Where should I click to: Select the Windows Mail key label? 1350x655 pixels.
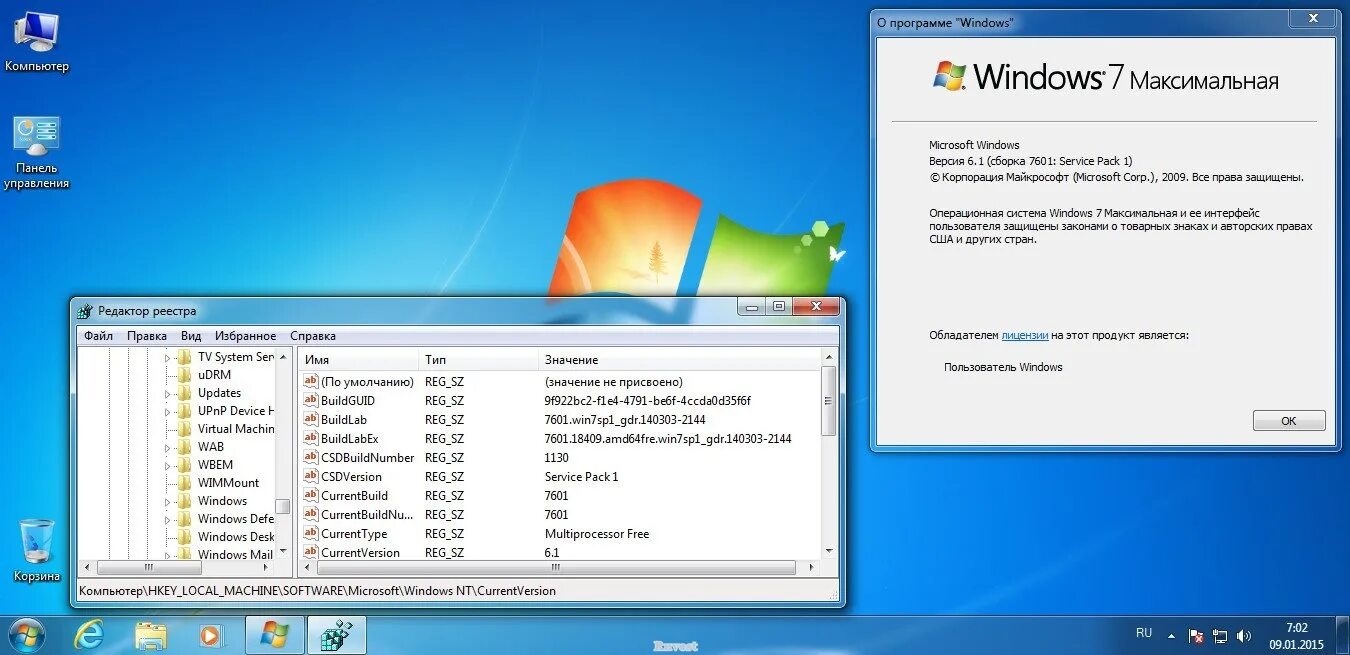(235, 555)
